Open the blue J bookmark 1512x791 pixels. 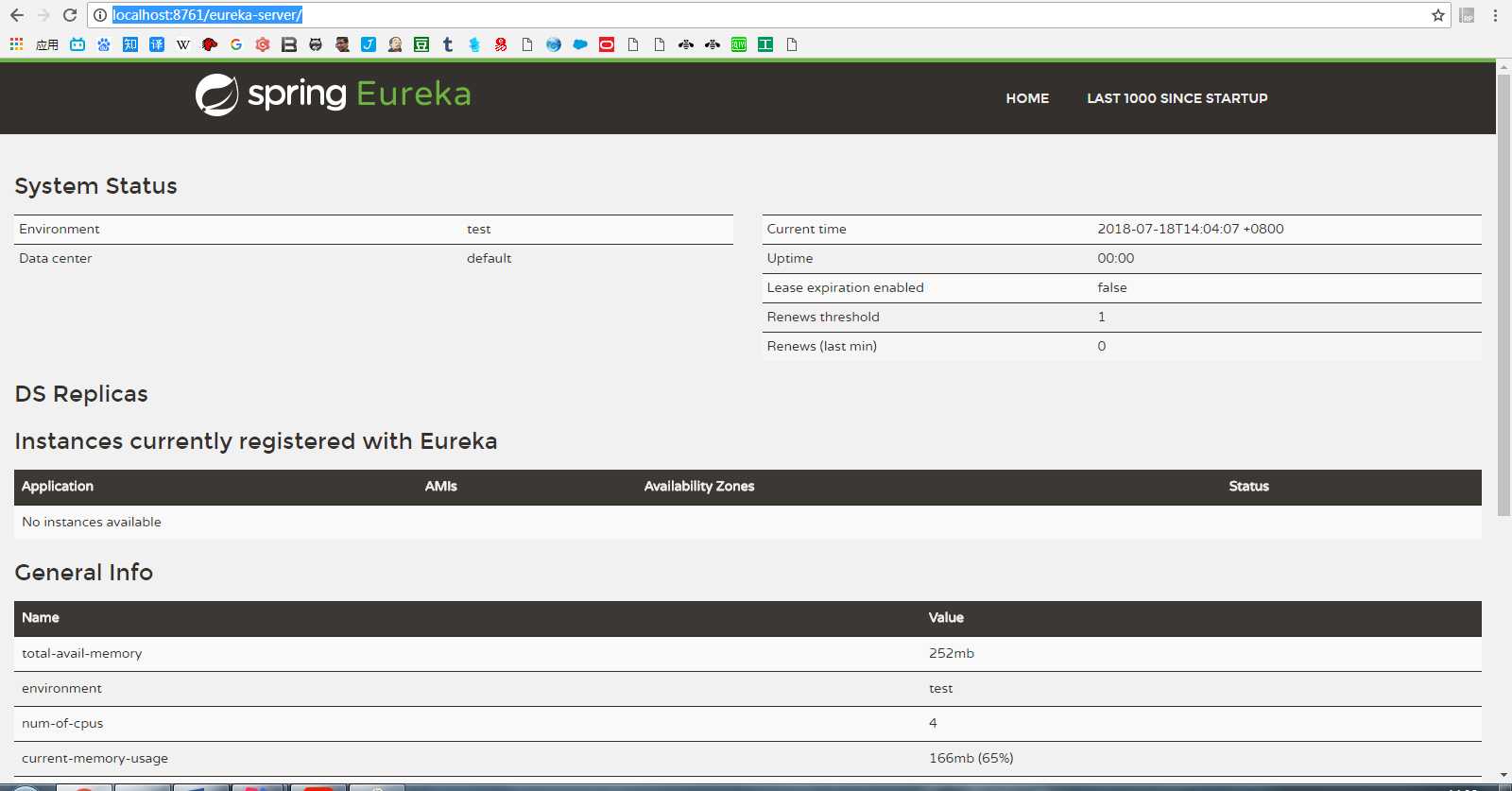pos(369,44)
